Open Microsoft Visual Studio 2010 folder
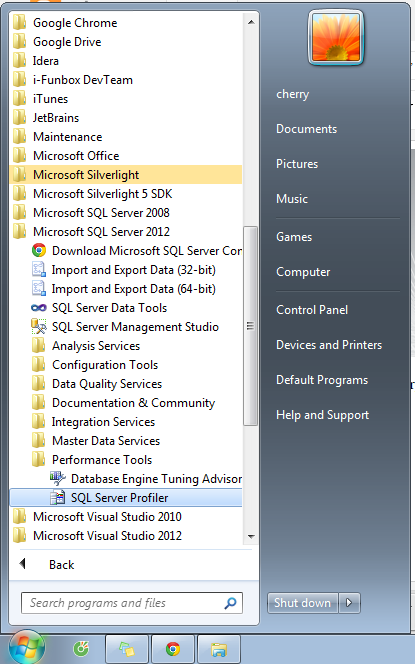This screenshot has width=415, height=664. coord(126,517)
